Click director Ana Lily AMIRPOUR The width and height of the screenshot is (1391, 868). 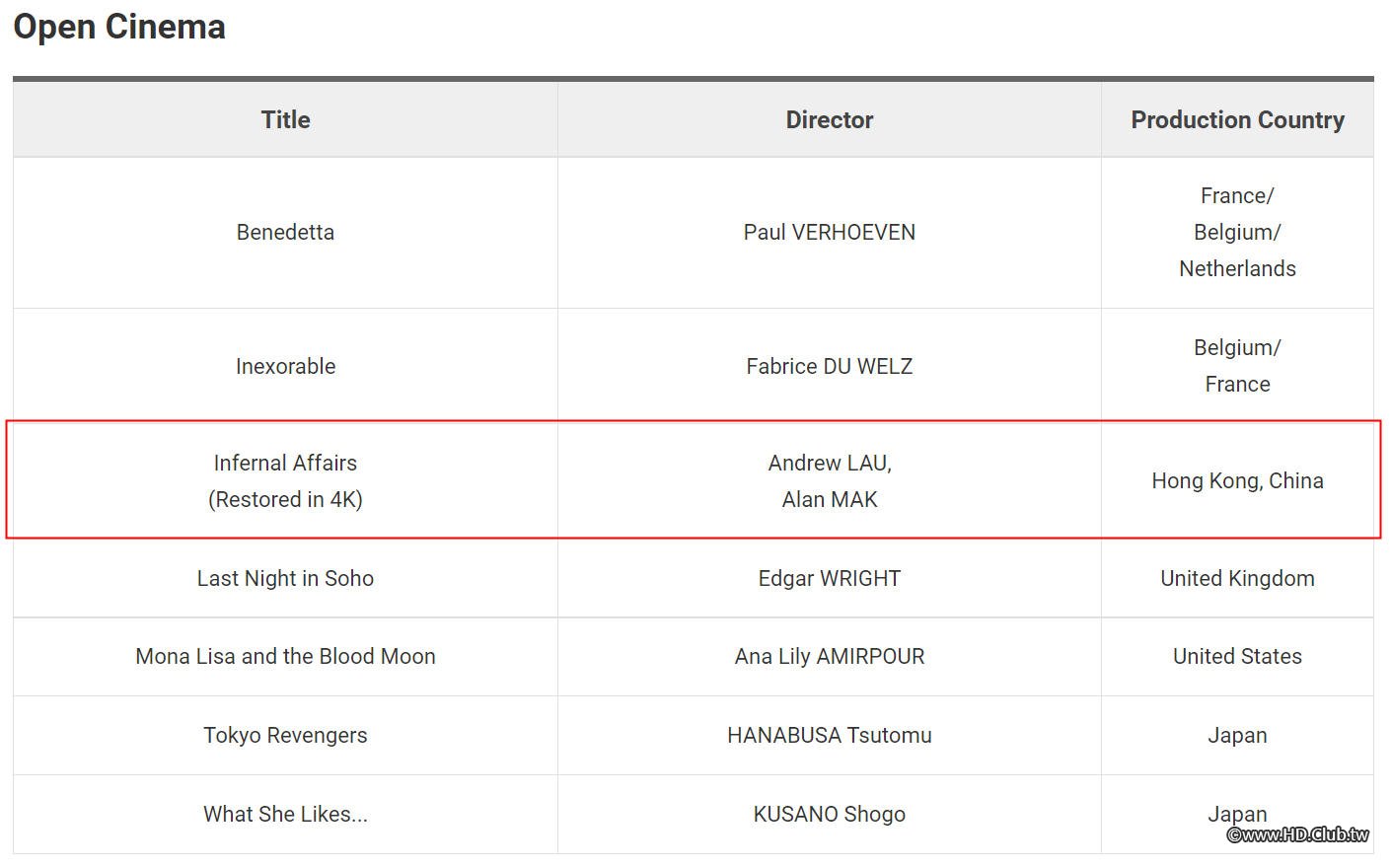click(830, 656)
